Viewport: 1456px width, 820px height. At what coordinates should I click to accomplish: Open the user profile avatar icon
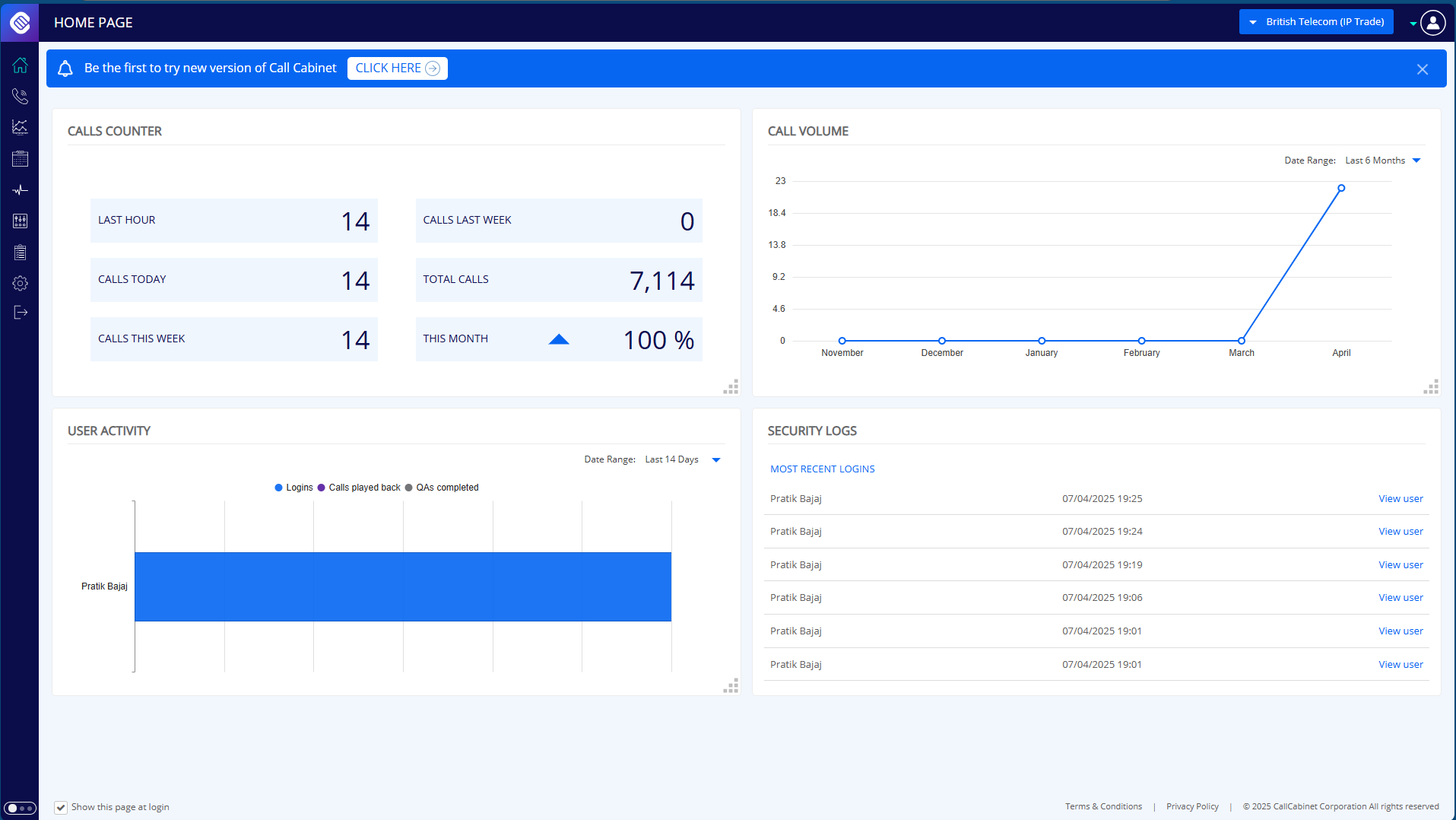(1433, 22)
